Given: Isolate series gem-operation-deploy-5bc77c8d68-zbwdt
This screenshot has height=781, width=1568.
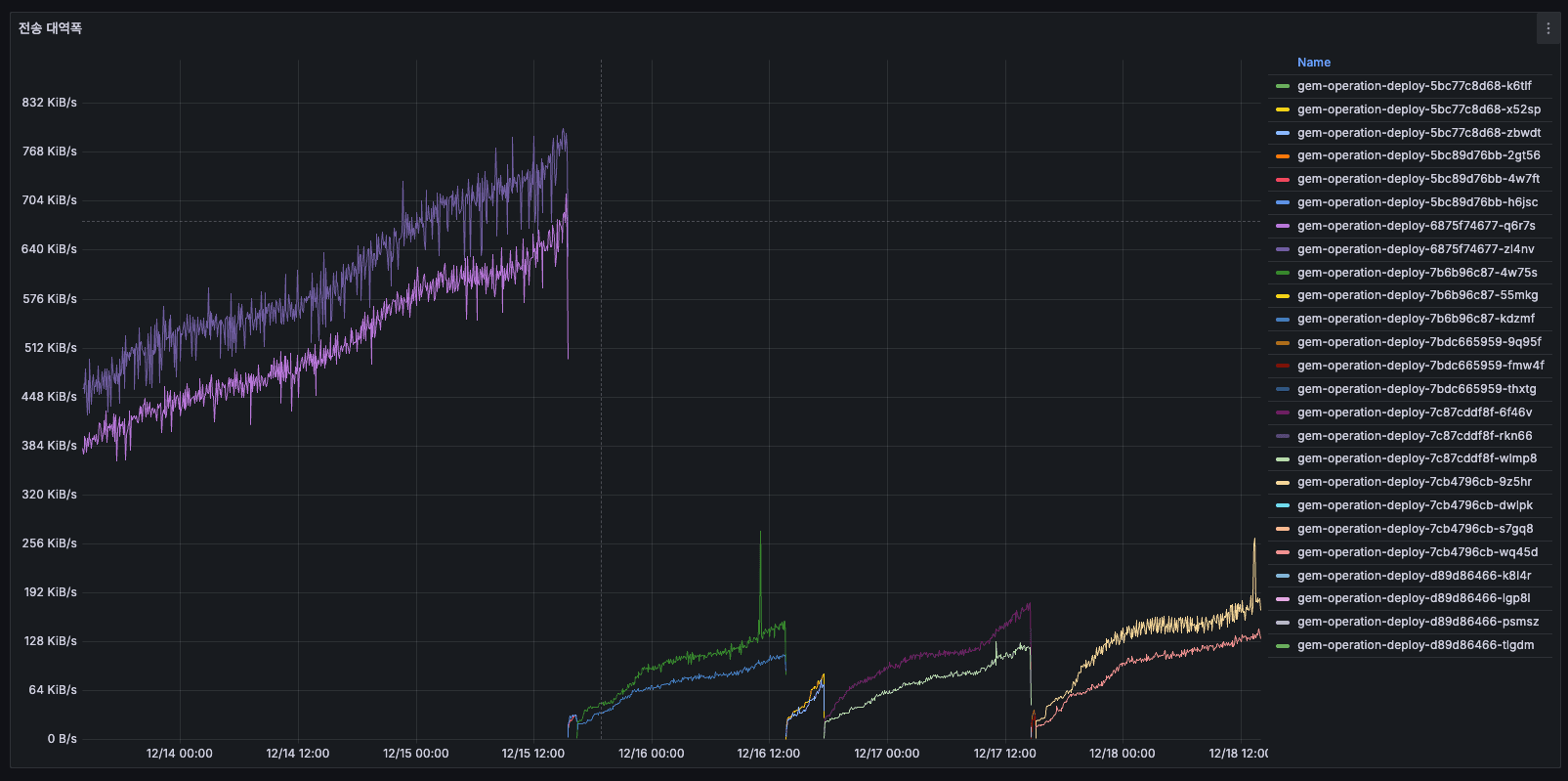Looking at the screenshot, I should pos(1419,133).
